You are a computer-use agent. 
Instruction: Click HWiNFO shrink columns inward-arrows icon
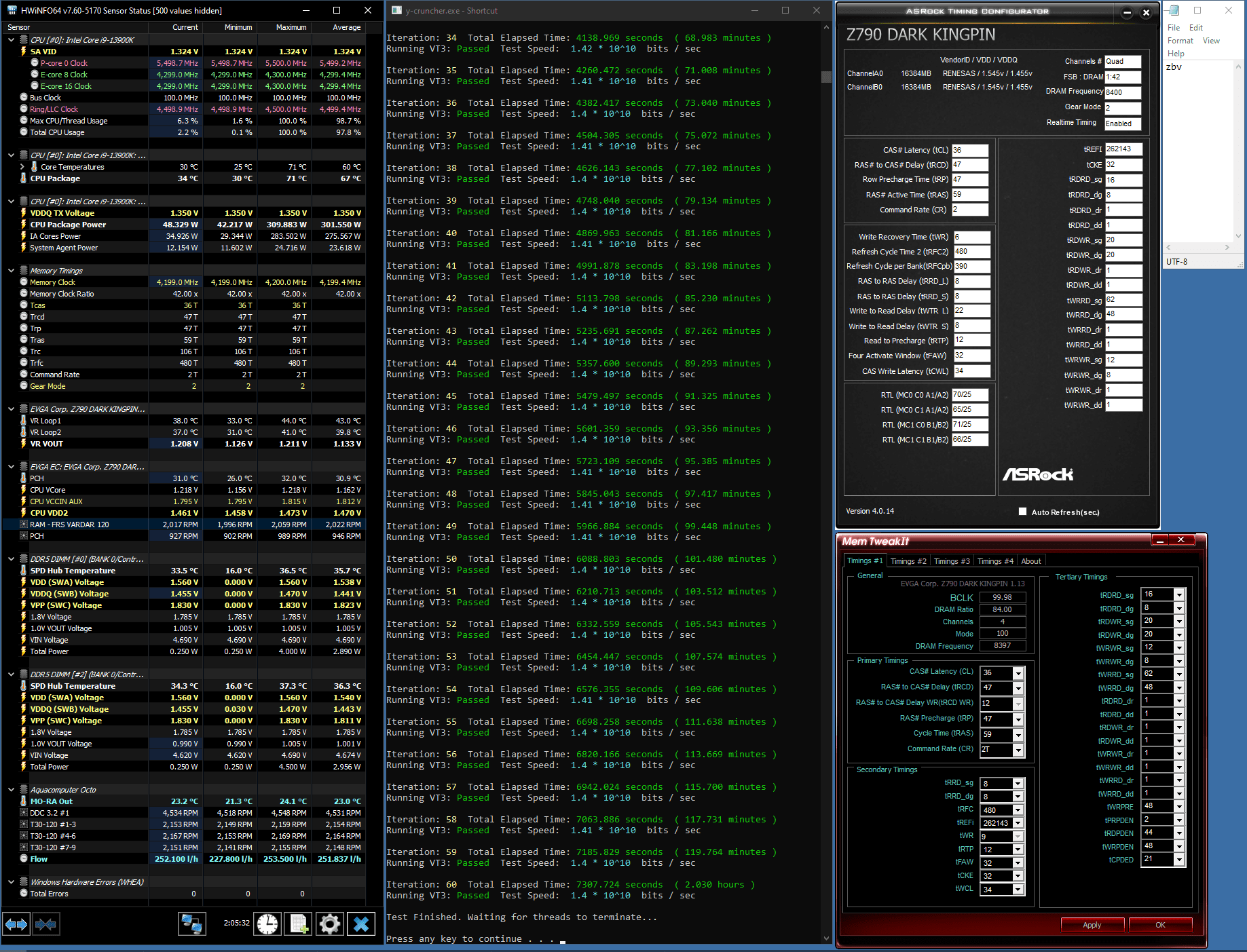click(x=45, y=924)
